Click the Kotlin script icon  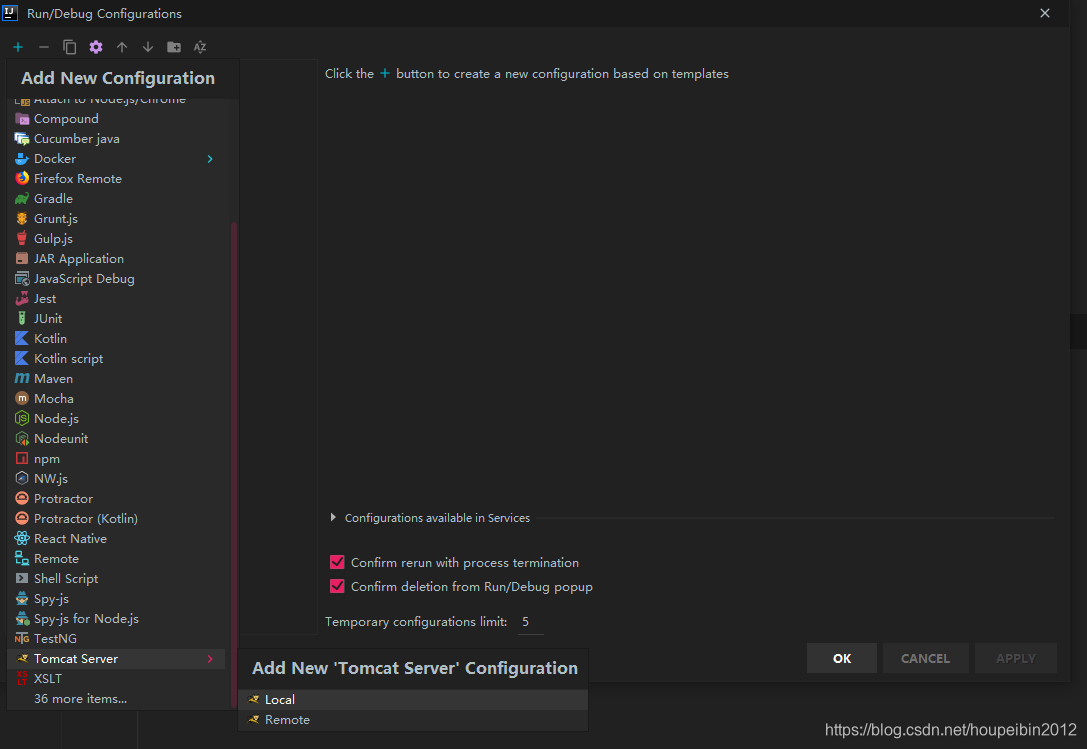click(22, 359)
